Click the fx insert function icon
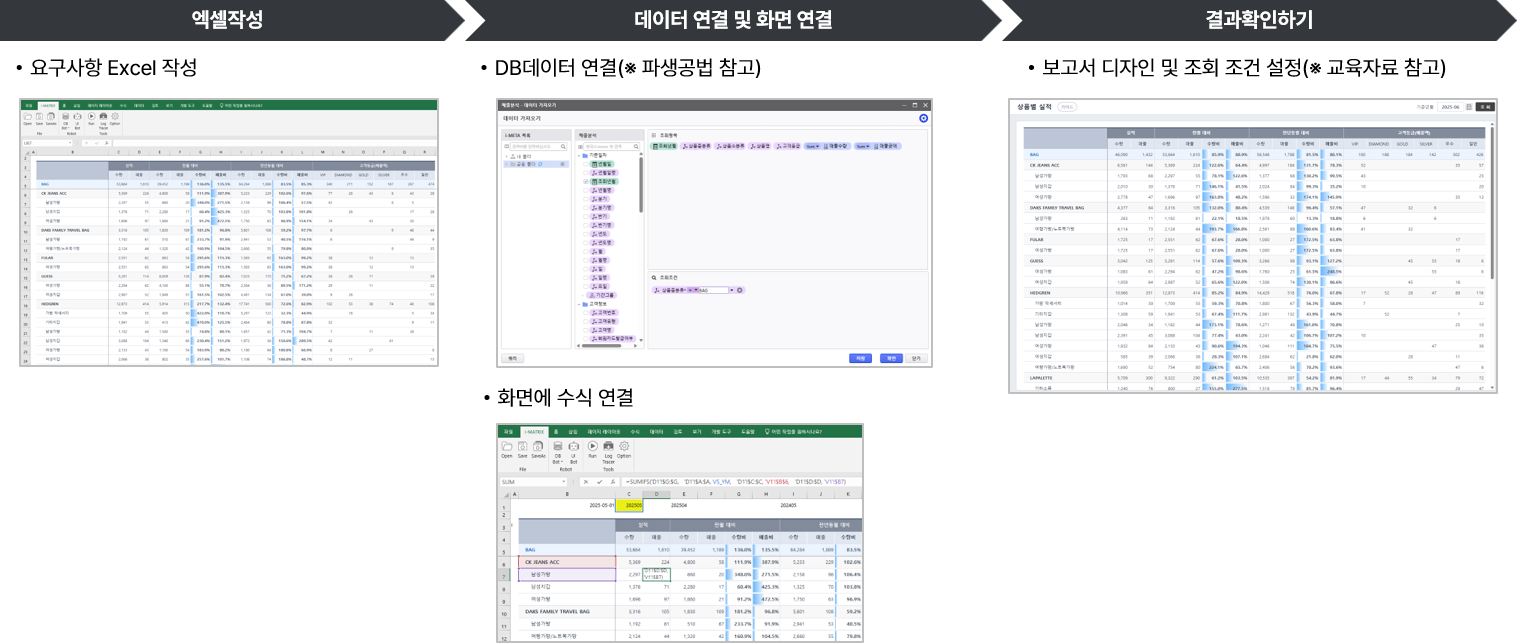The image size is (1517, 643). click(612, 481)
